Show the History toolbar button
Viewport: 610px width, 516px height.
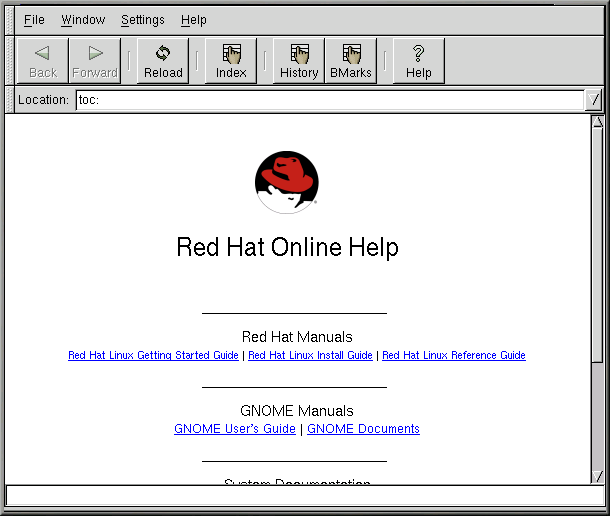click(299, 61)
